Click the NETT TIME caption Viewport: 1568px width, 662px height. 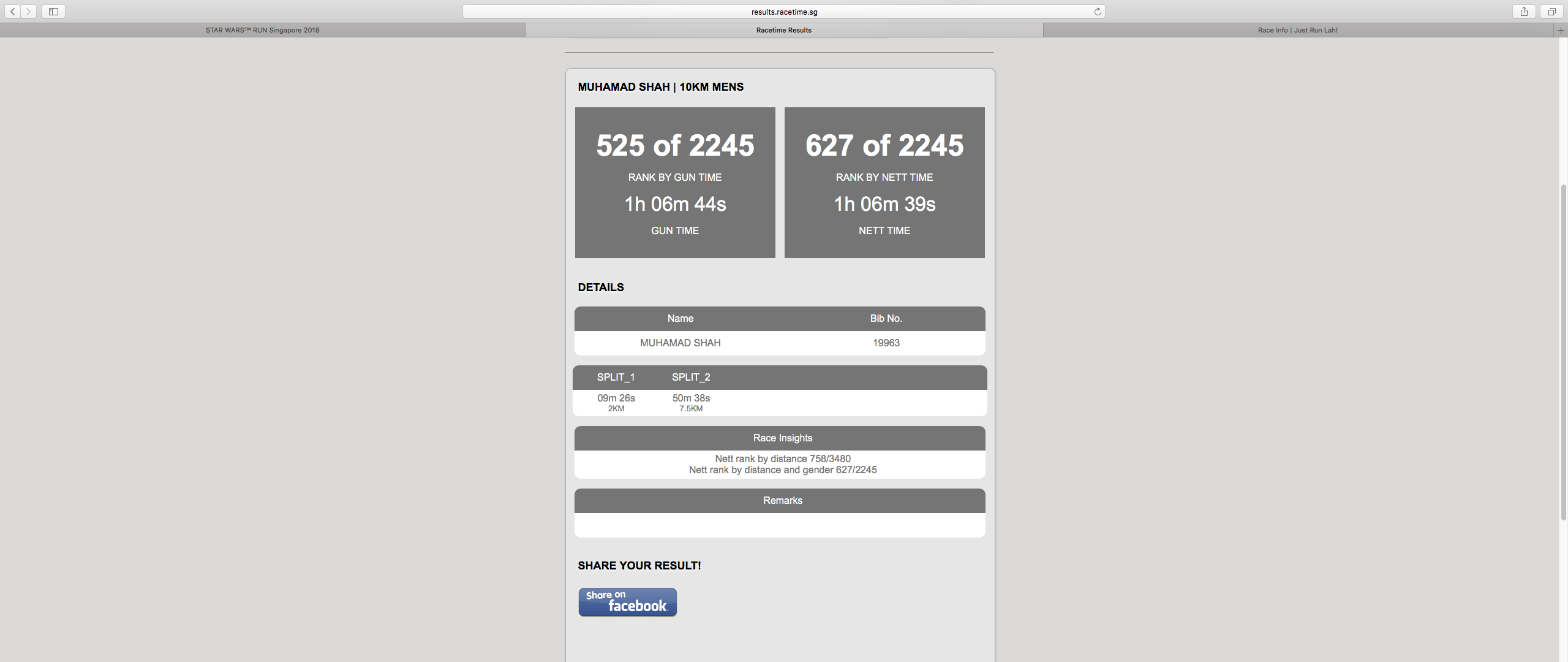(884, 230)
